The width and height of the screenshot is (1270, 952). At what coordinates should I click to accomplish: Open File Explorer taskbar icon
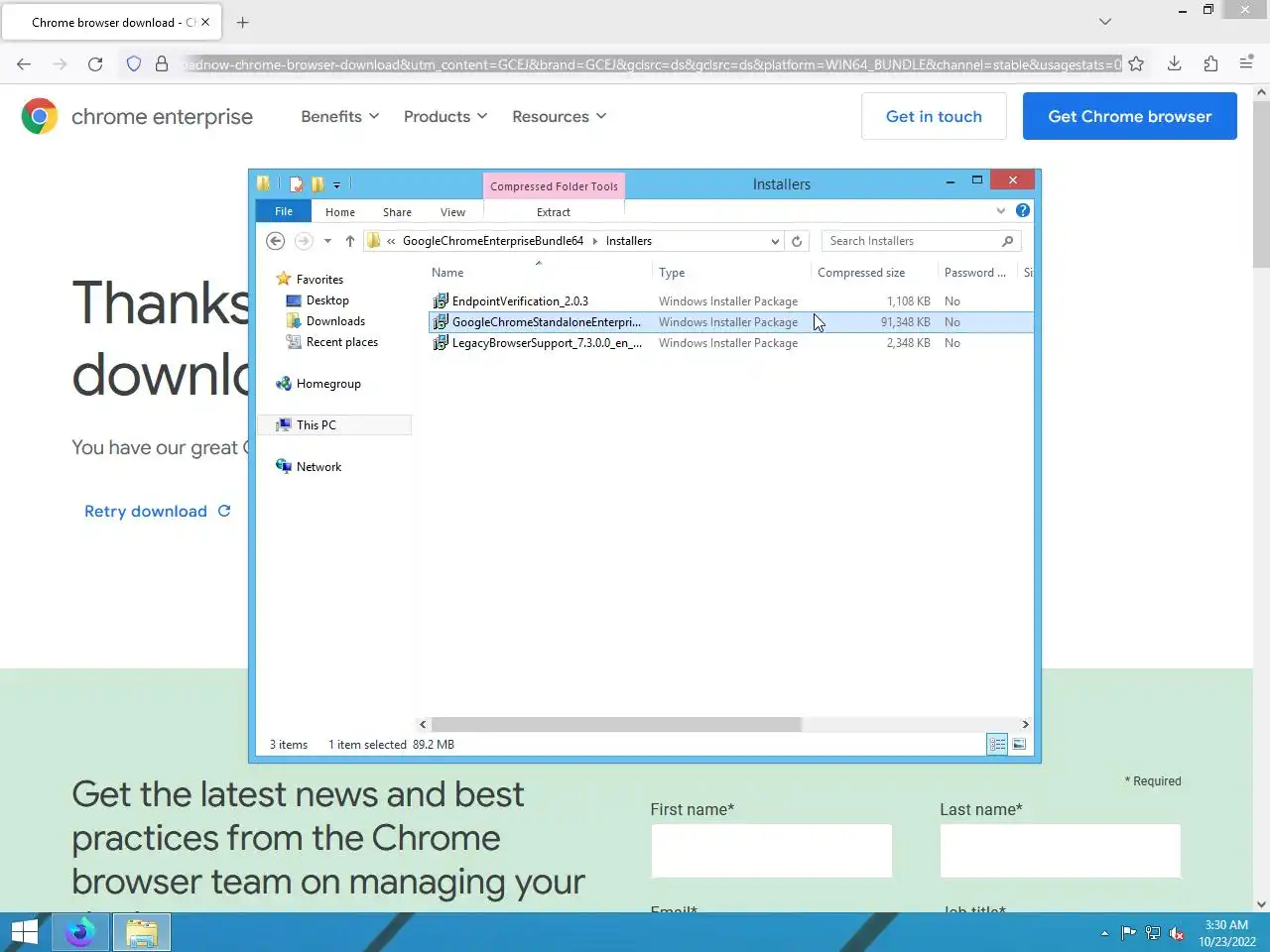142,932
